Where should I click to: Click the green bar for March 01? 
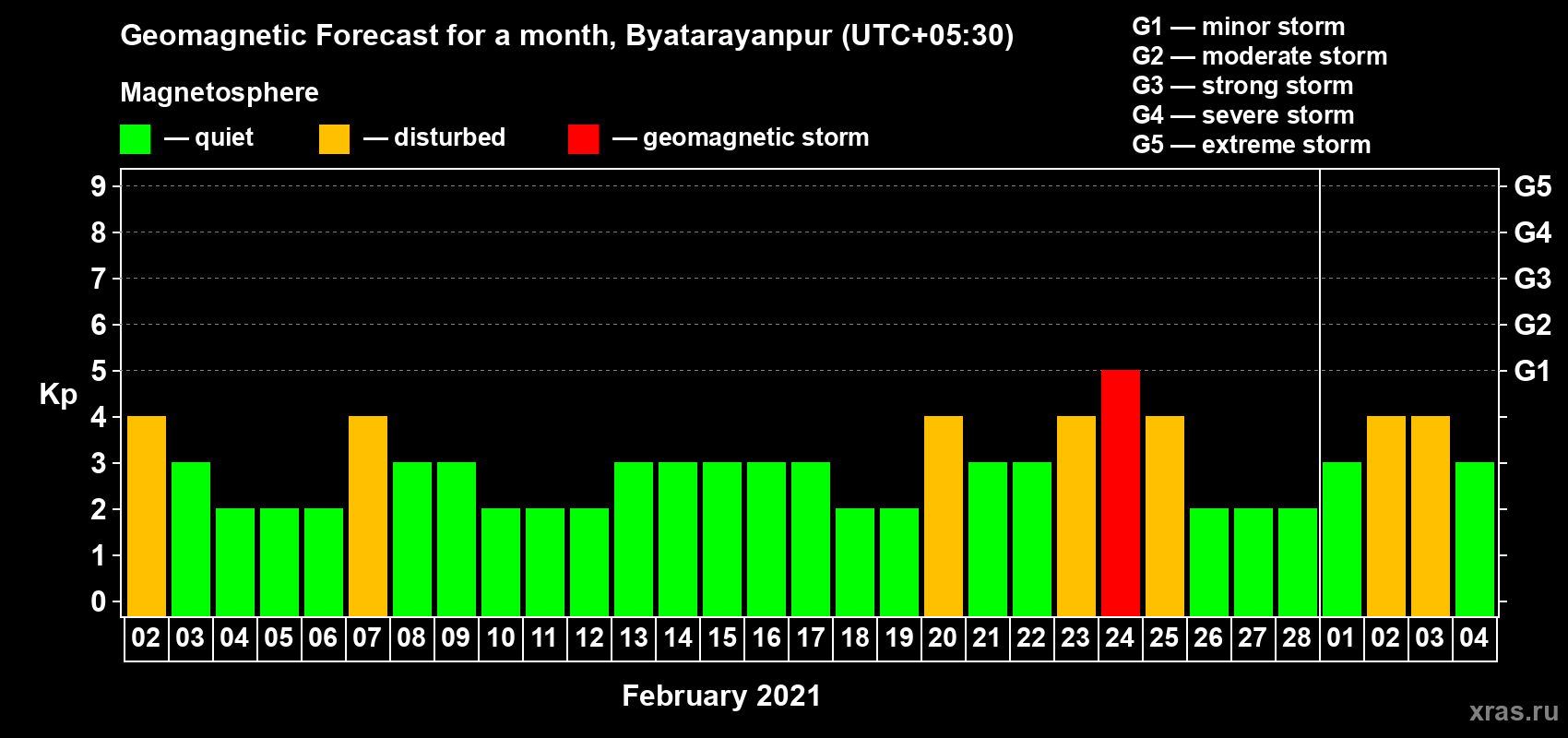pyautogui.click(x=1342, y=539)
